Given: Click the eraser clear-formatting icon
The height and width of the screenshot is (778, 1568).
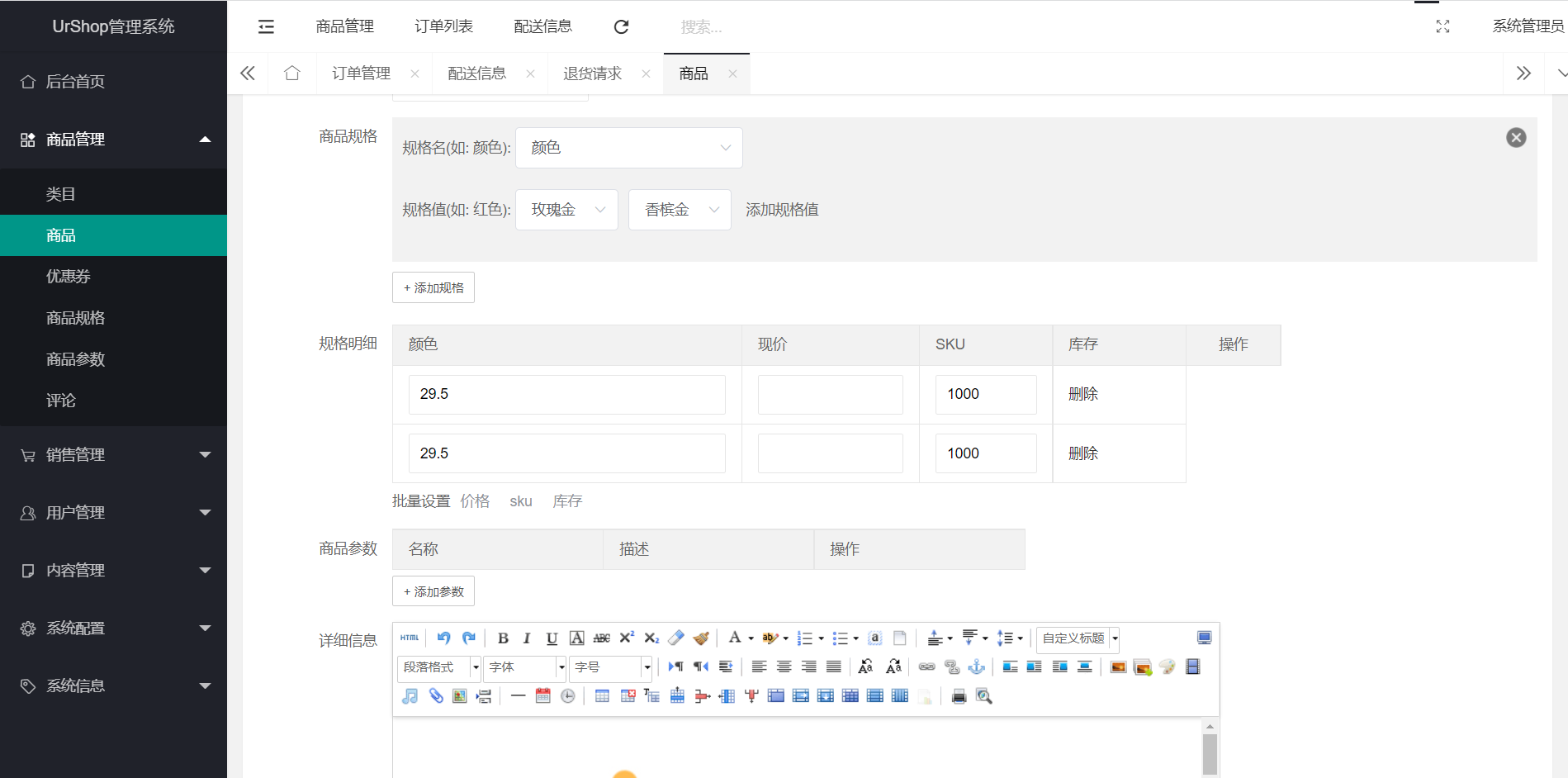Looking at the screenshot, I should click(x=676, y=638).
